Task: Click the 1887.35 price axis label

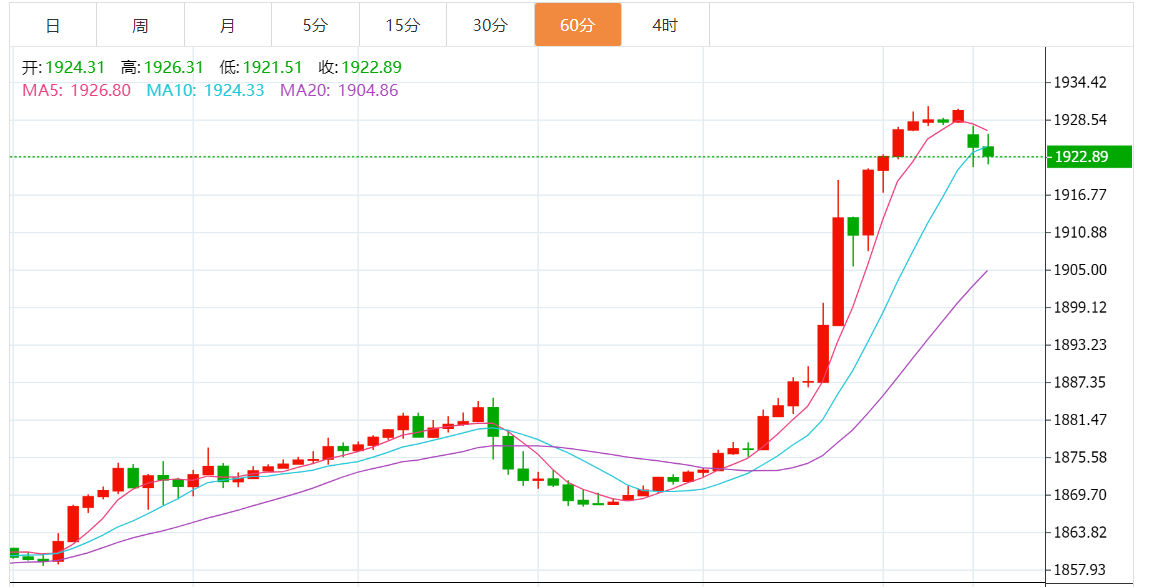Action: coord(1080,383)
